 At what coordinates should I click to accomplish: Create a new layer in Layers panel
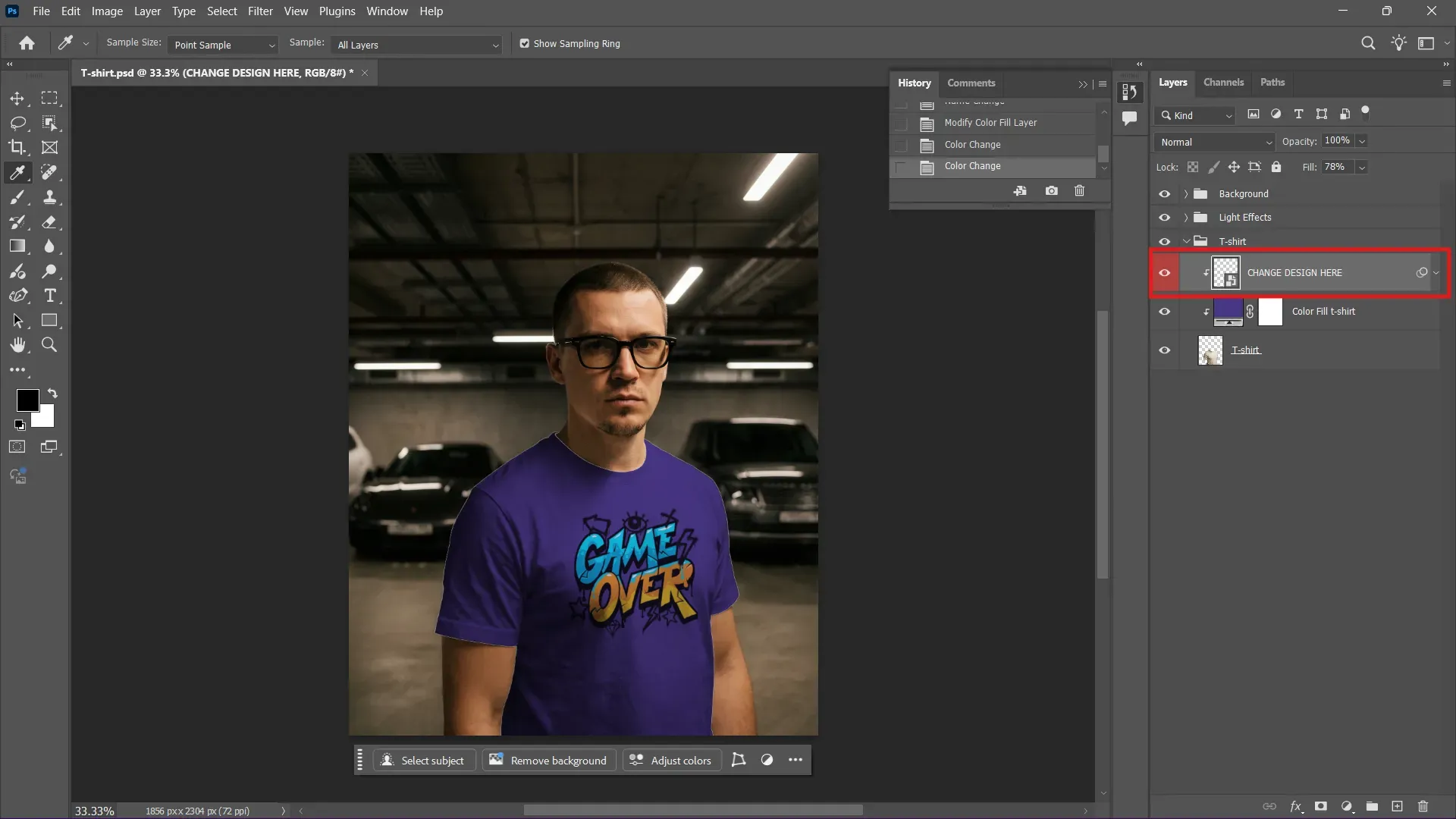coord(1396,806)
